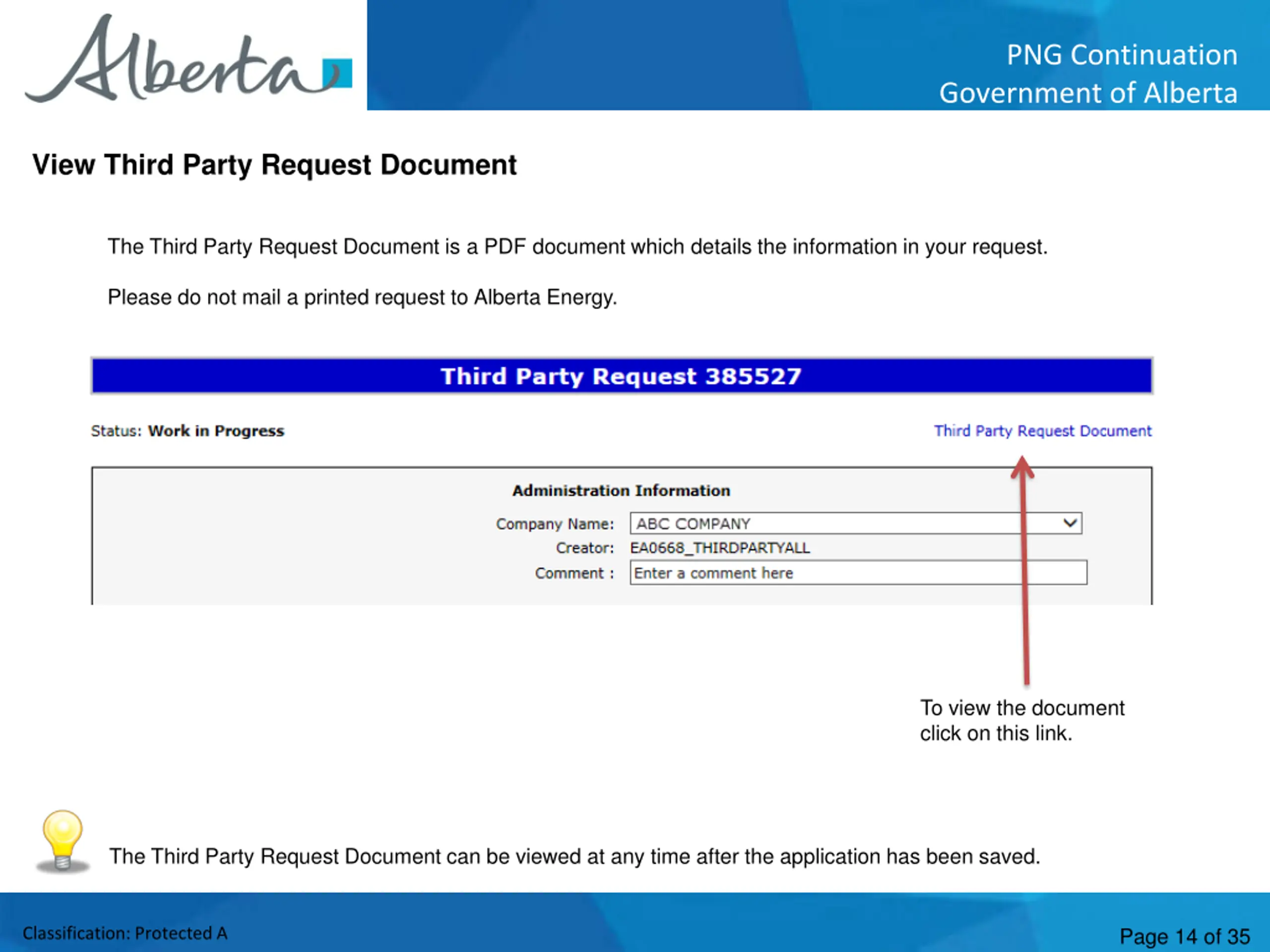
Task: Click the Third Party Request 385527 banner
Action: pyautogui.click(x=621, y=376)
